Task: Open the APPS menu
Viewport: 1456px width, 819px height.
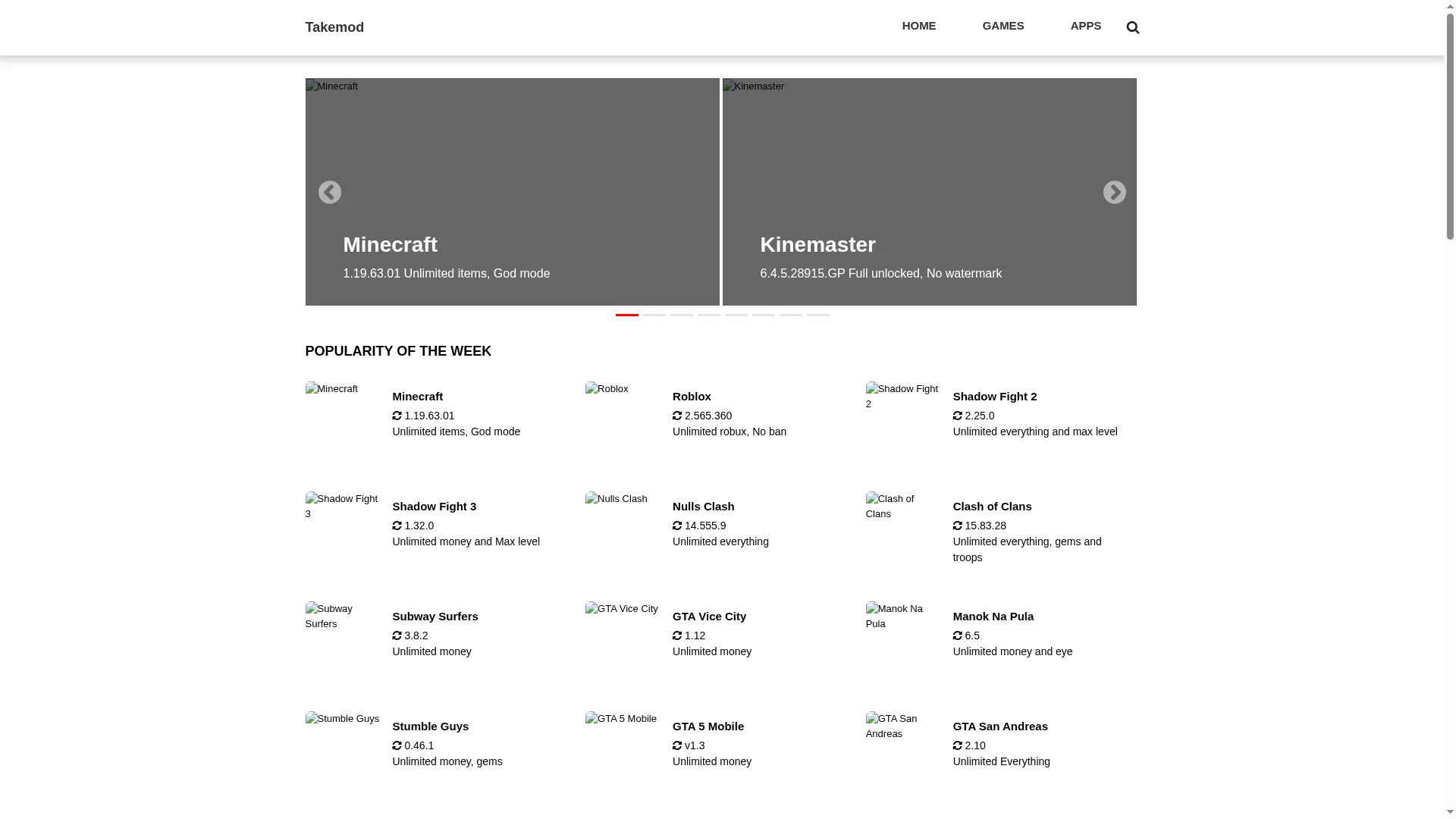Action: (x=1086, y=26)
